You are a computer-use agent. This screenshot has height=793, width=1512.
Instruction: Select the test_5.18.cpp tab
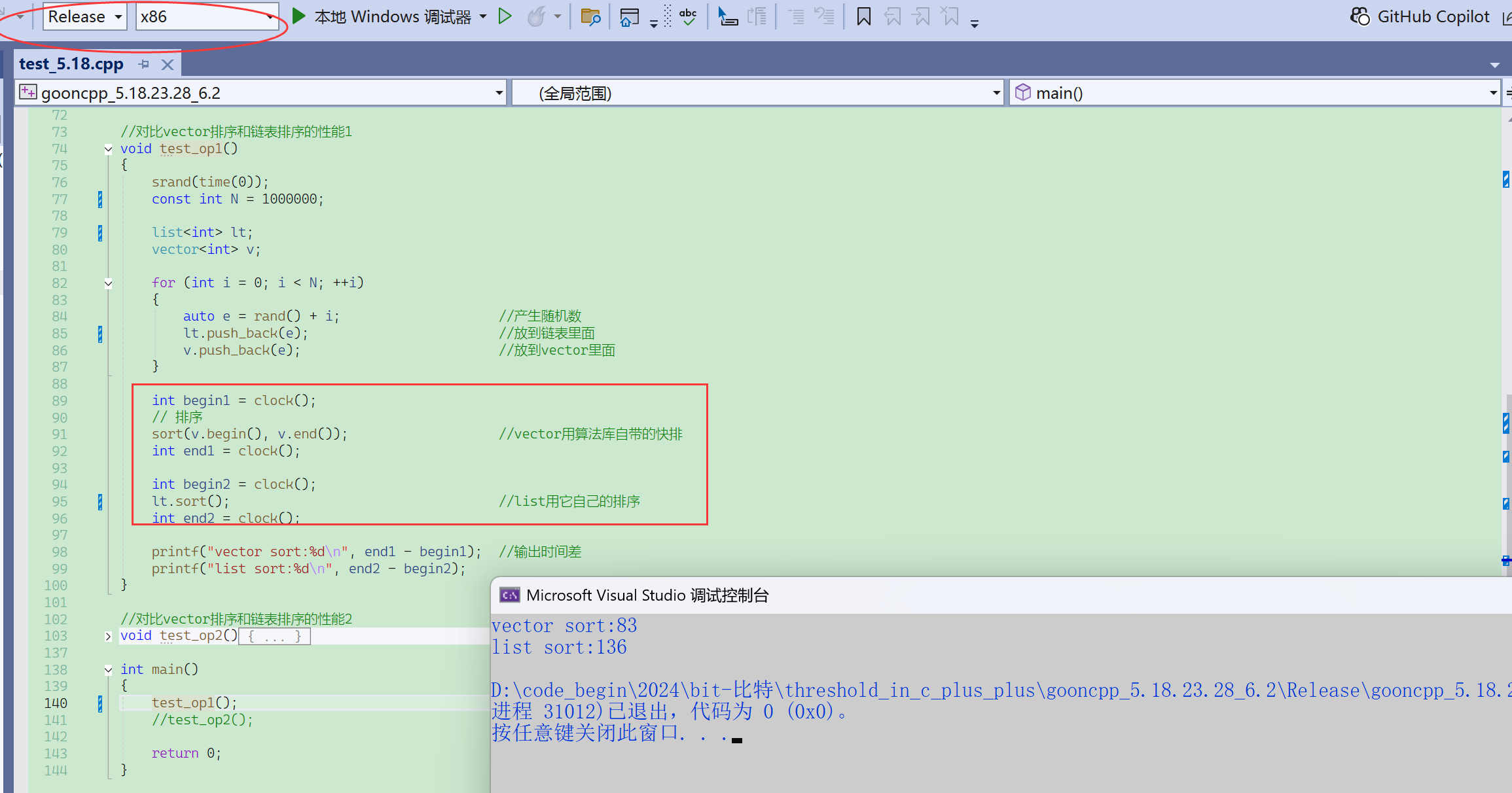[x=71, y=64]
